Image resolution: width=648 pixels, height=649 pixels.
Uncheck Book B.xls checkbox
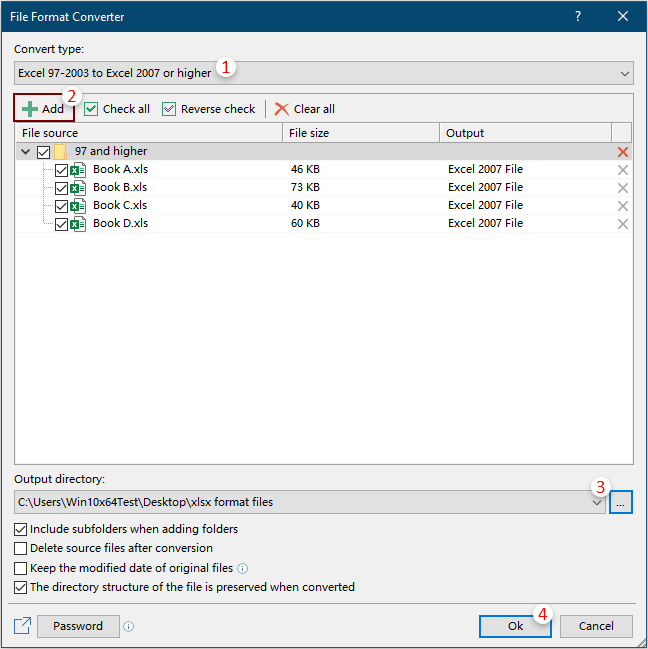[62, 188]
